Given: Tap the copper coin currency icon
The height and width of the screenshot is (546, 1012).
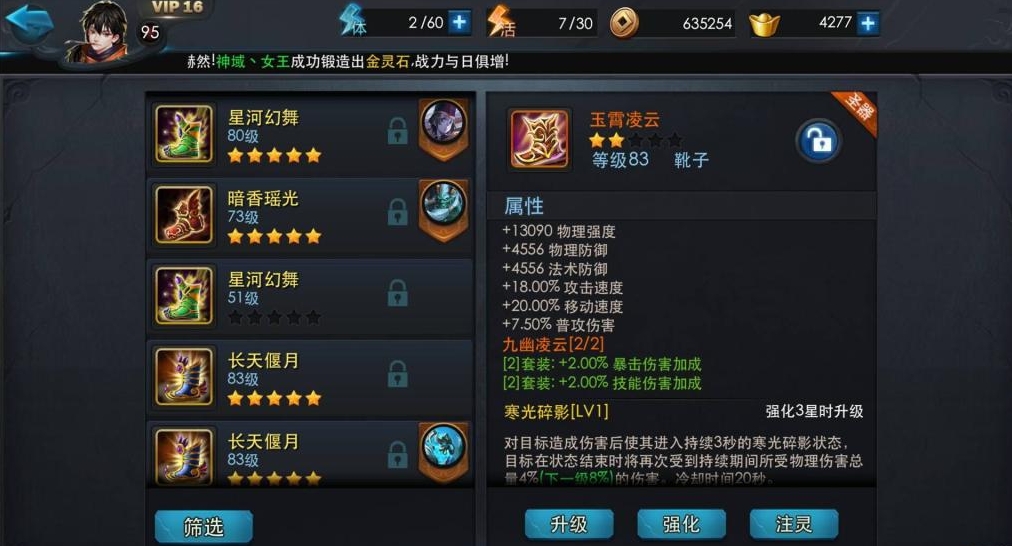Looking at the screenshot, I should pos(624,23).
